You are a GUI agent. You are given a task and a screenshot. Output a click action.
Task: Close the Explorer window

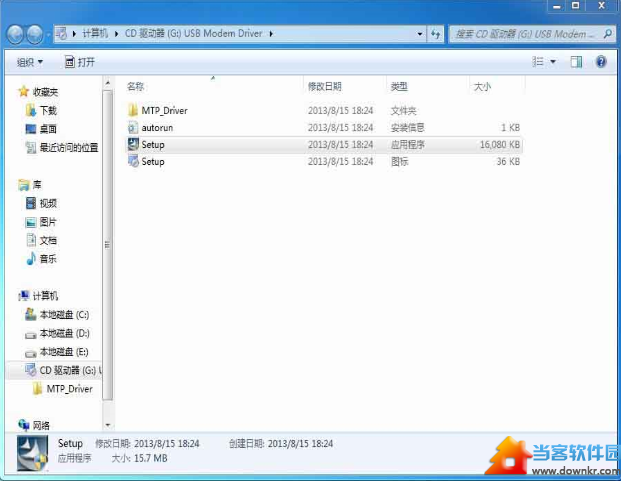tap(602, 6)
